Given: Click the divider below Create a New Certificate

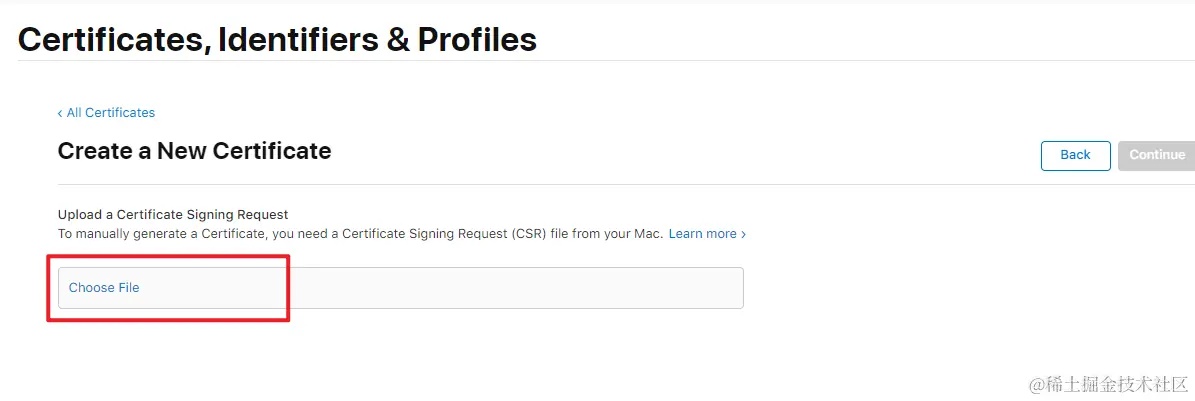Looking at the screenshot, I should (600, 184).
